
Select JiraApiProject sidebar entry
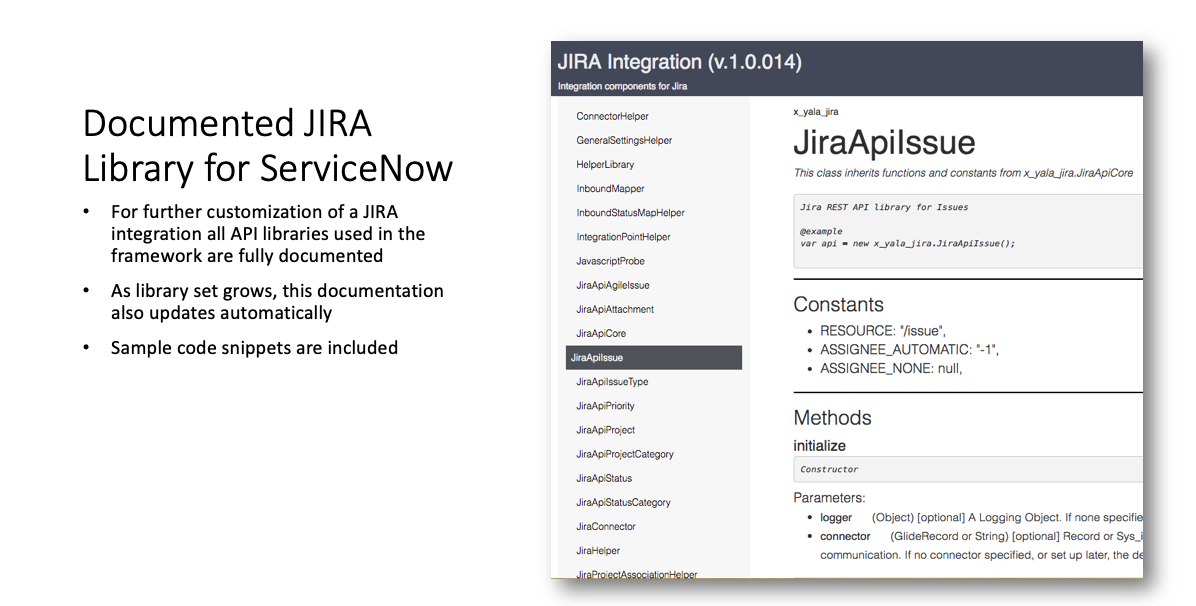[x=605, y=430]
